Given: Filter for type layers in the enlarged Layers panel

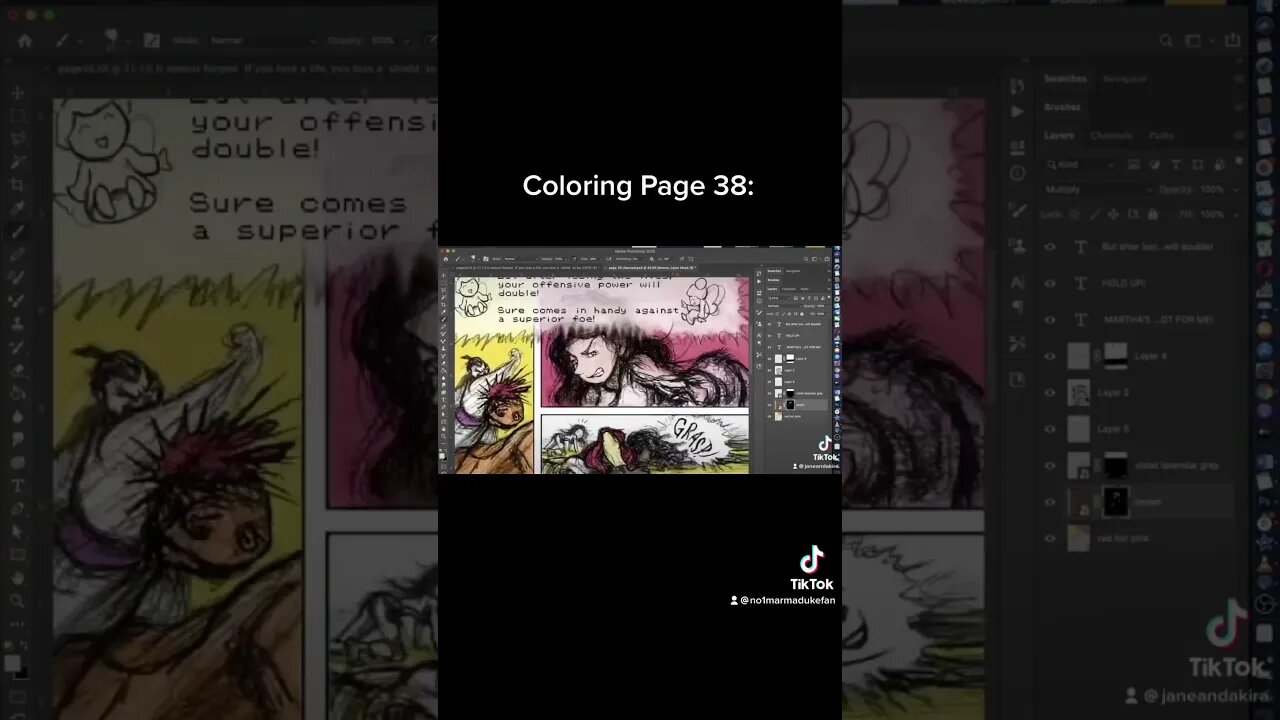Looking at the screenshot, I should point(1176,164).
